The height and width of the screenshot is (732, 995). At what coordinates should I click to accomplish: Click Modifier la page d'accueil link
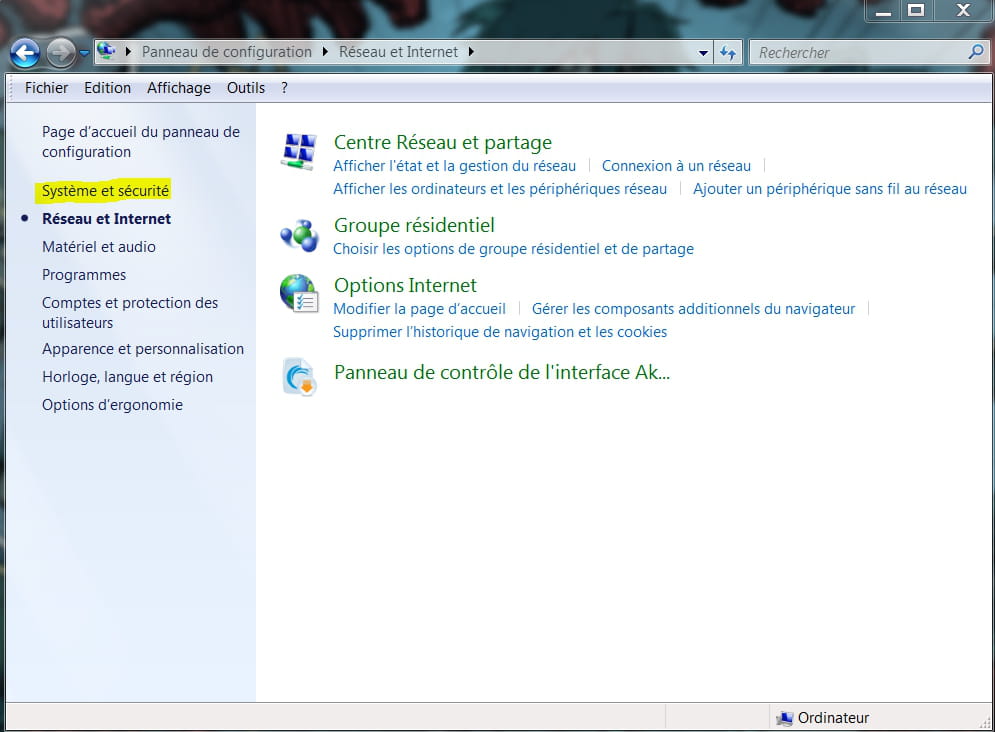(x=419, y=309)
